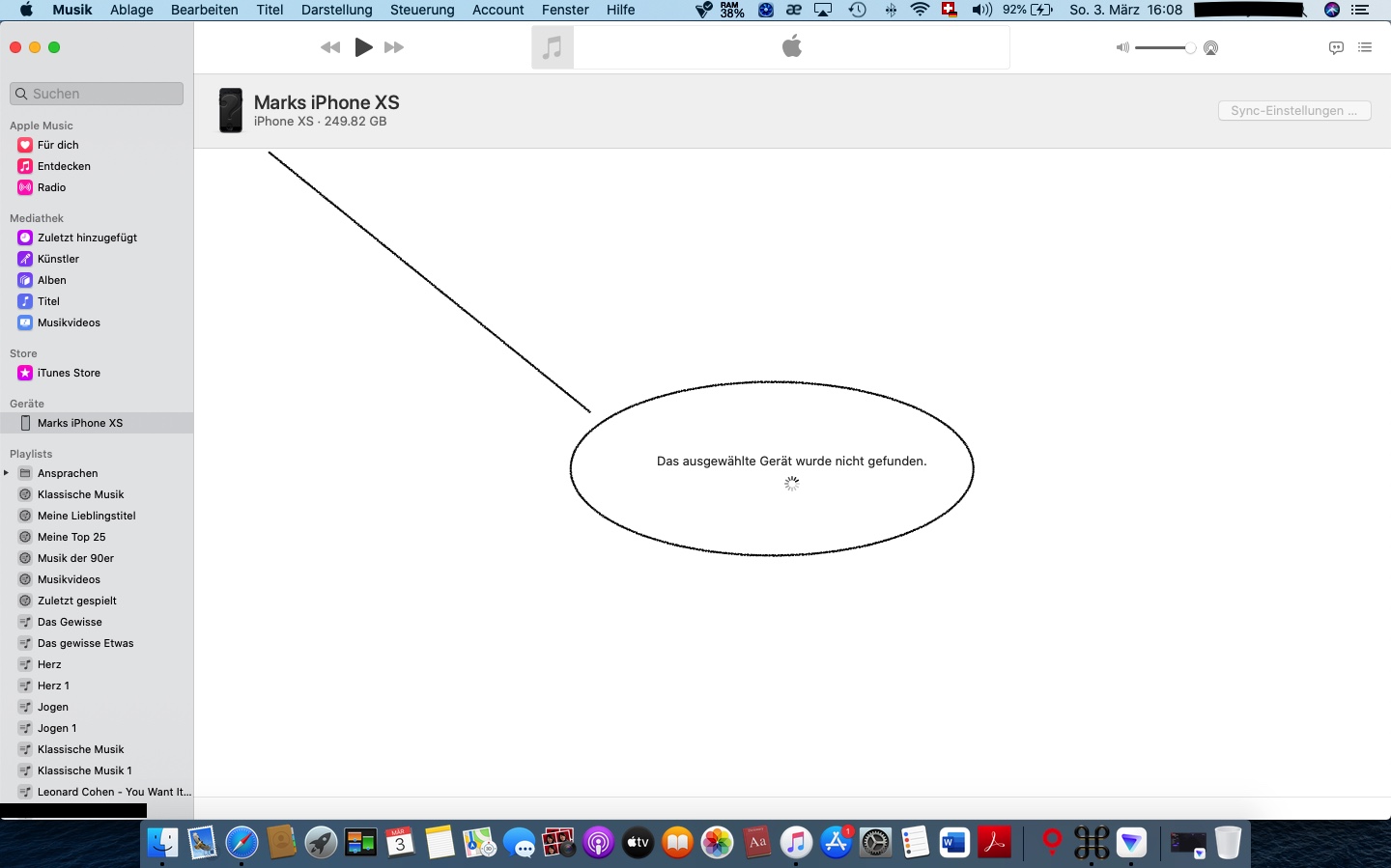Open Podcasts app from the Dock

coord(599,844)
